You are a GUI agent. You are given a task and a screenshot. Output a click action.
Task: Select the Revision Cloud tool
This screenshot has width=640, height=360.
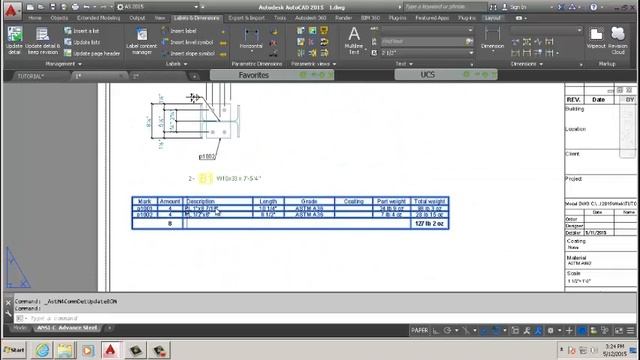[x=618, y=40]
